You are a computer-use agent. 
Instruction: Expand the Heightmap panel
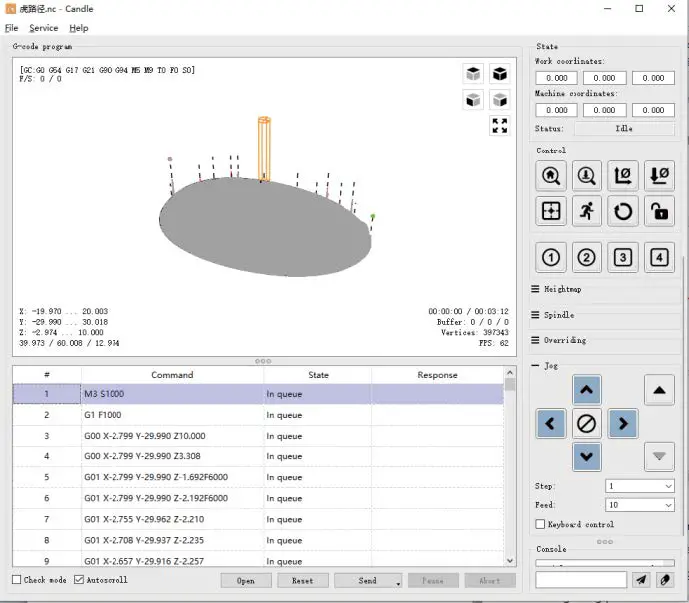[x=561, y=289]
